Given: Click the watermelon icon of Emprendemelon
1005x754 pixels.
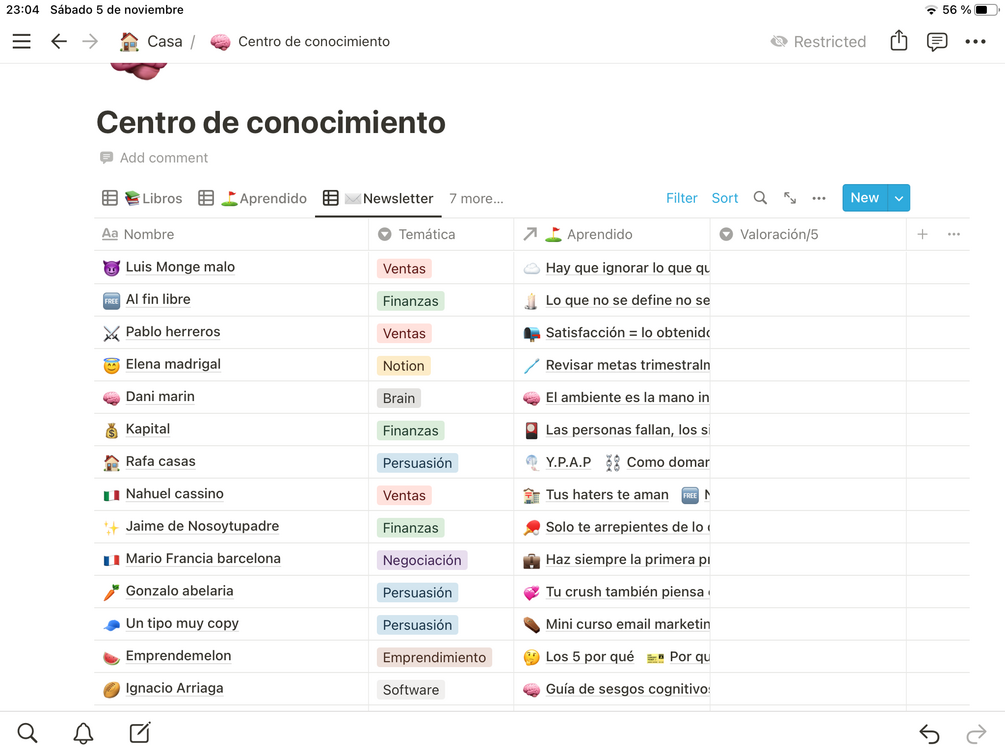Looking at the screenshot, I should pyautogui.click(x=112, y=657).
